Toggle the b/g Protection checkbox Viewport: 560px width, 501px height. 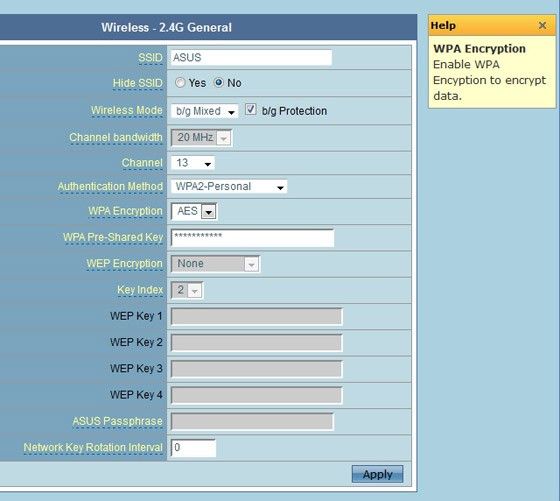click(x=251, y=109)
